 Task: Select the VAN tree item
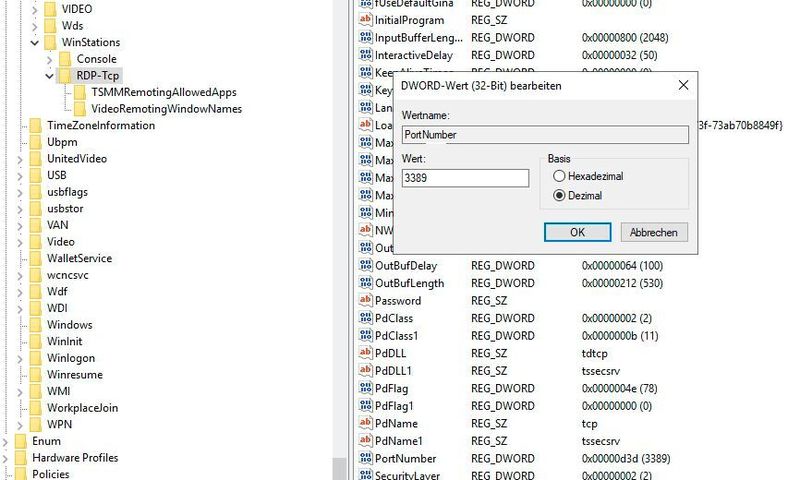[58, 225]
